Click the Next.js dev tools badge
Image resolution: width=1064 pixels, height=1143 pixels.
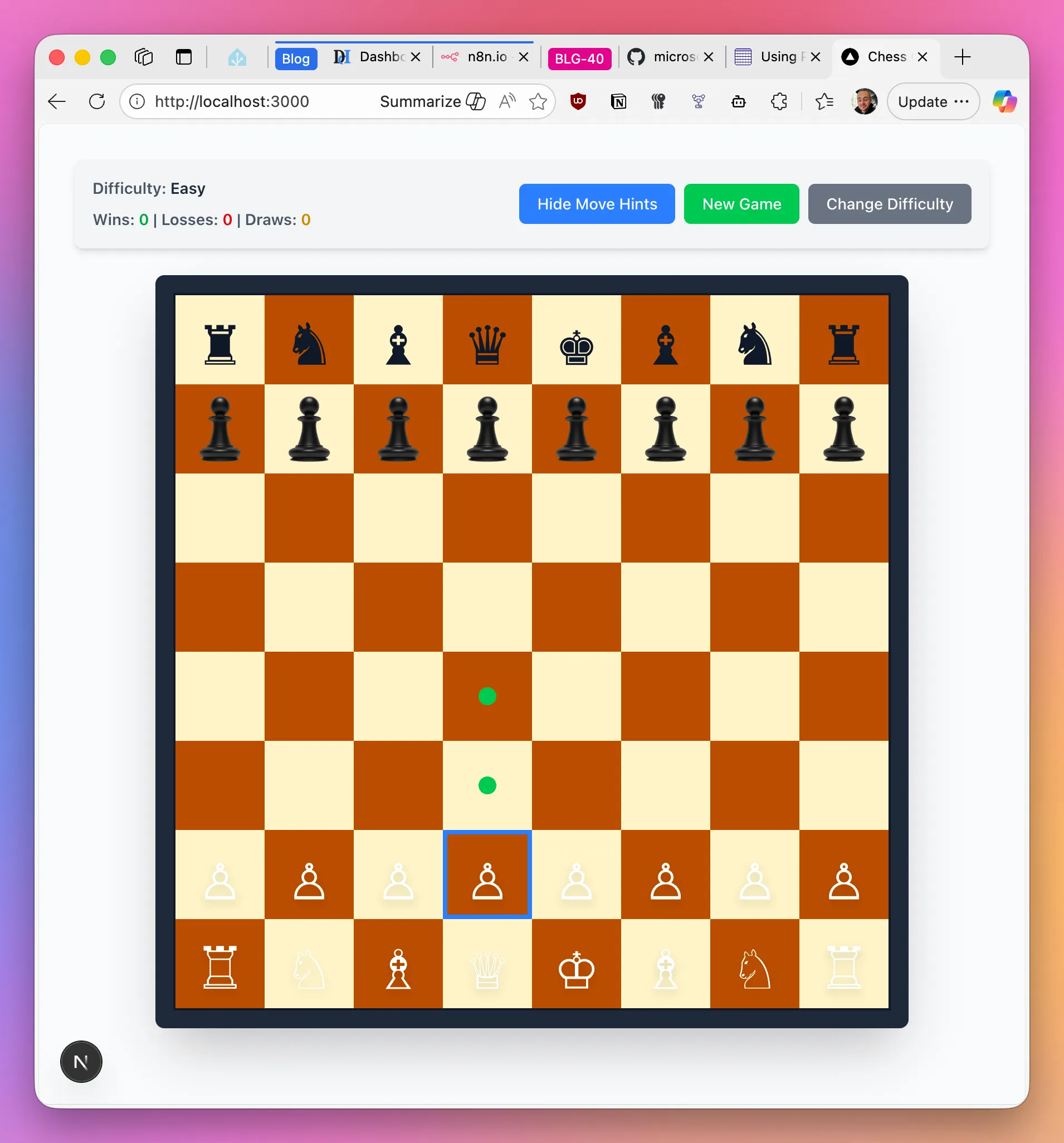point(81,1061)
